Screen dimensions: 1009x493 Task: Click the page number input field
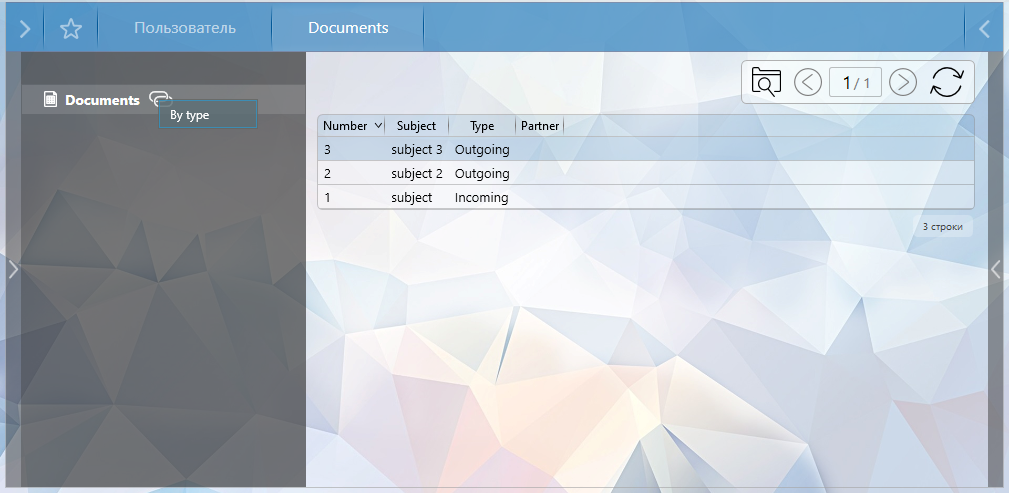coord(855,82)
